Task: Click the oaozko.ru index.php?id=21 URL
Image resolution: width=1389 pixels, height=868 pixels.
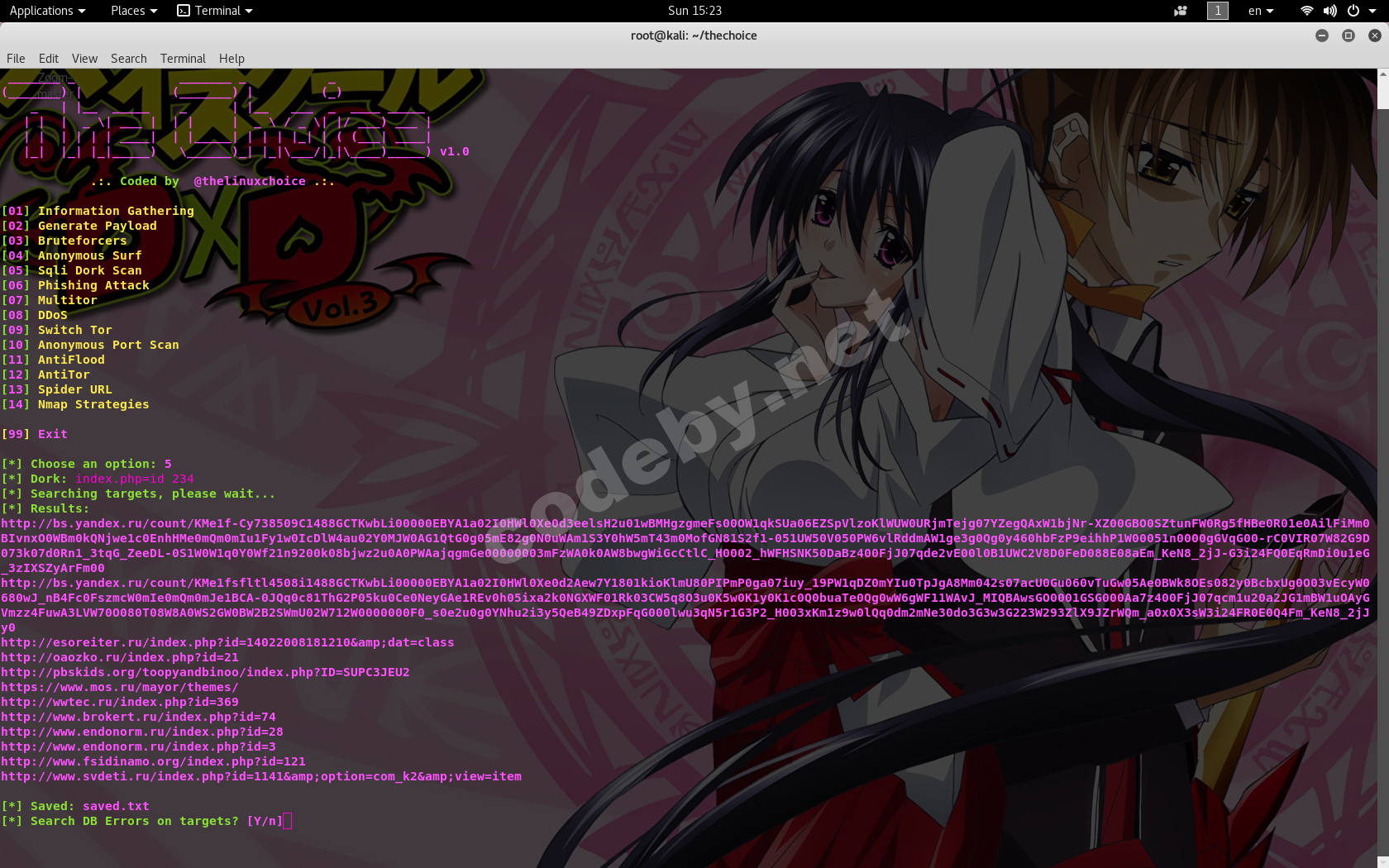Action: pyautogui.click(x=120, y=657)
